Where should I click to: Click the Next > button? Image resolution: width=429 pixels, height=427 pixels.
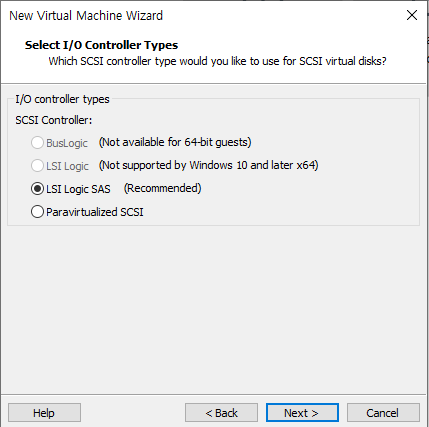pos(302,413)
